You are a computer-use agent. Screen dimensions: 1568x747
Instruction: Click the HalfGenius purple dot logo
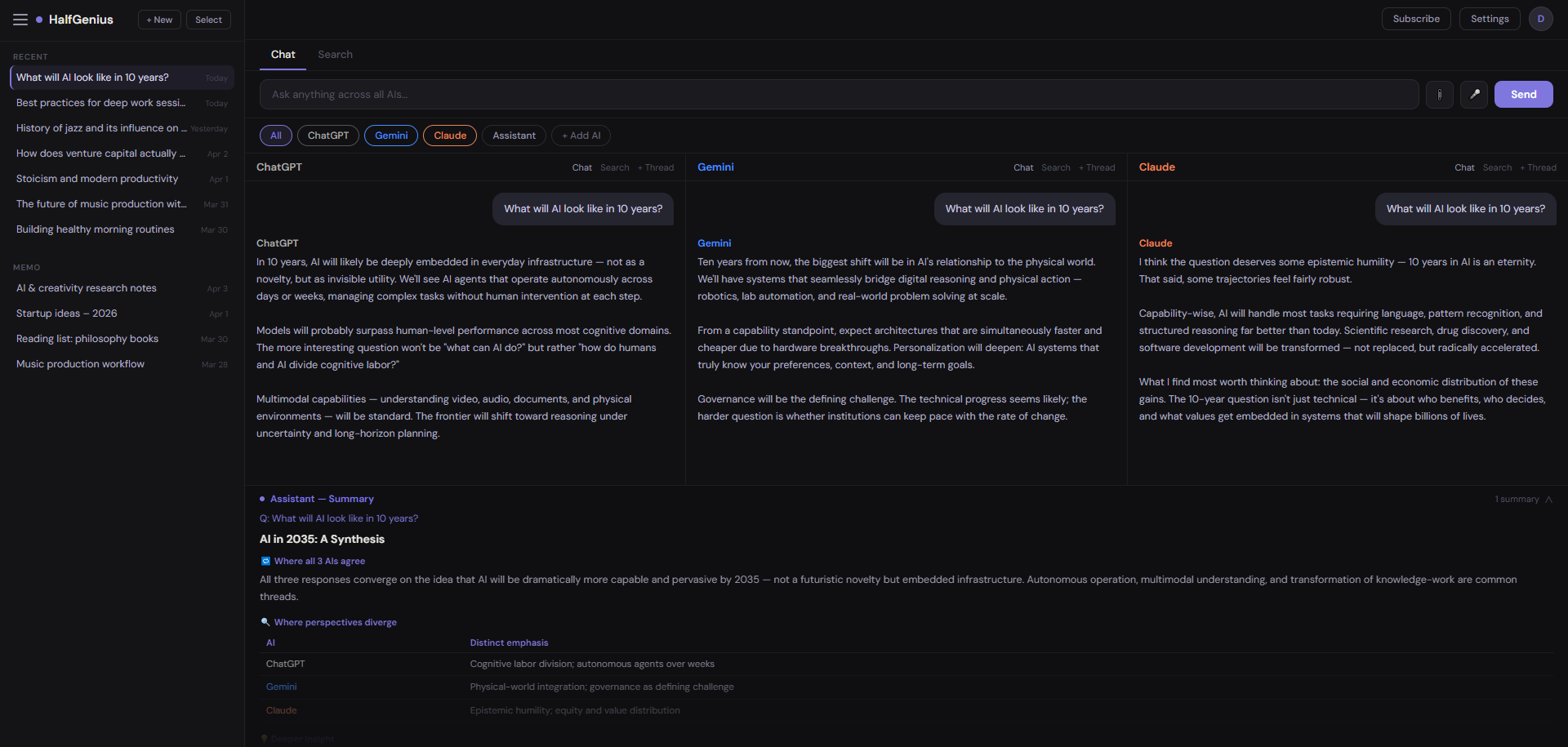click(39, 20)
